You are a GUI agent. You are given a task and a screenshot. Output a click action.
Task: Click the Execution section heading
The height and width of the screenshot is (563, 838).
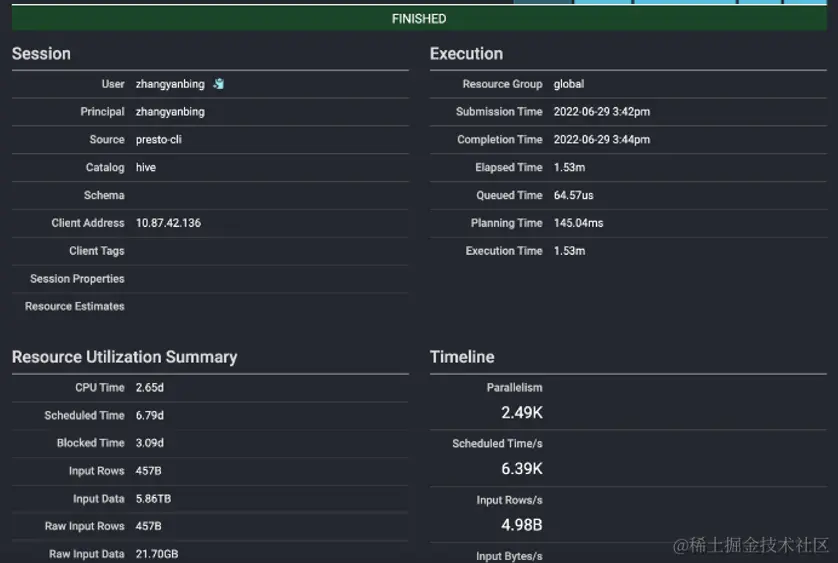click(467, 53)
